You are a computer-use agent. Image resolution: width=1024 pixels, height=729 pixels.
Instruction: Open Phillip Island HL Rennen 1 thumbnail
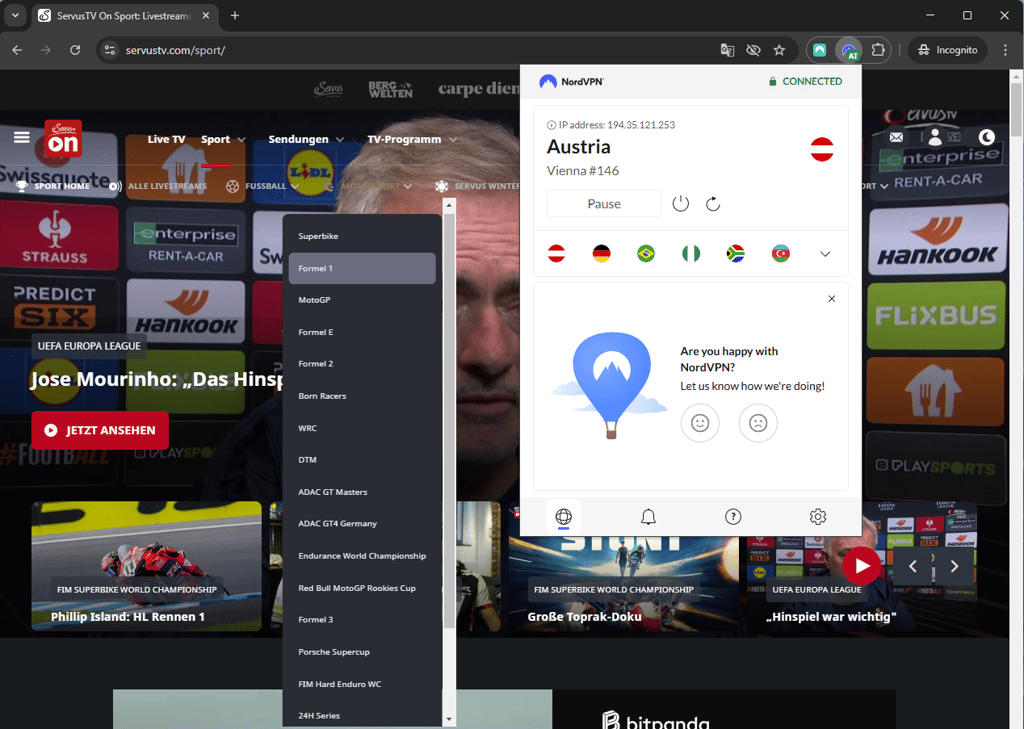pyautogui.click(x=146, y=566)
